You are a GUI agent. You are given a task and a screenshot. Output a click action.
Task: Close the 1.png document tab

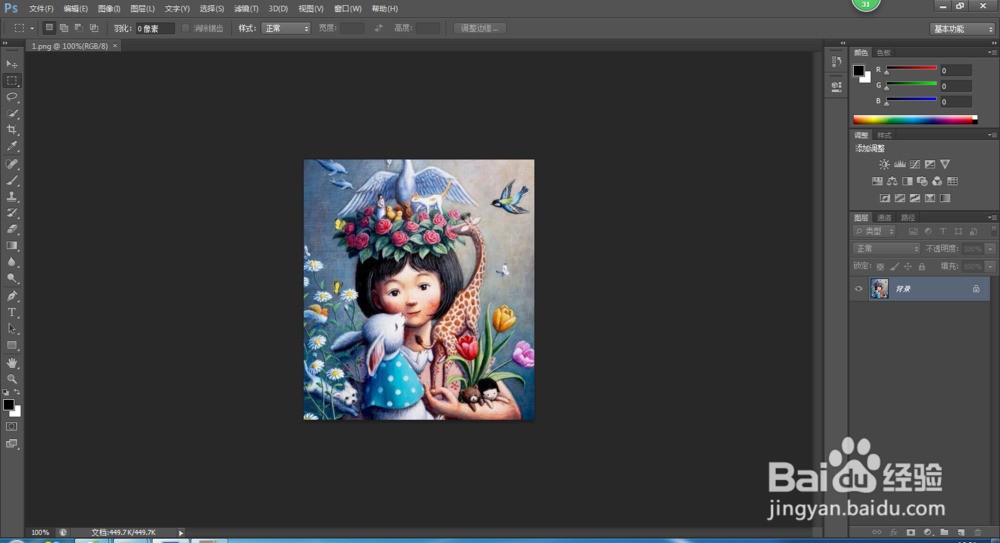pyautogui.click(x=115, y=46)
